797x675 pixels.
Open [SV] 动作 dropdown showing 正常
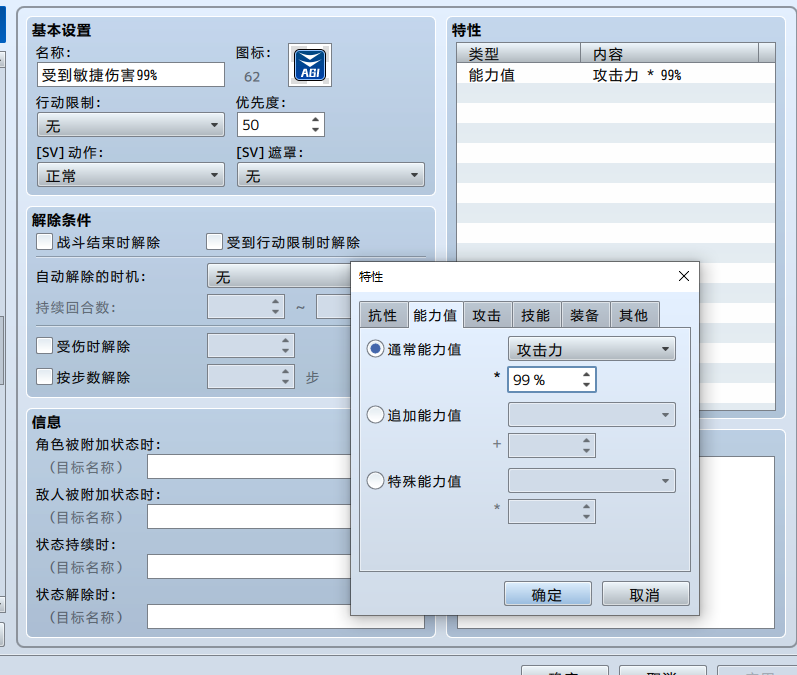[x=131, y=175]
